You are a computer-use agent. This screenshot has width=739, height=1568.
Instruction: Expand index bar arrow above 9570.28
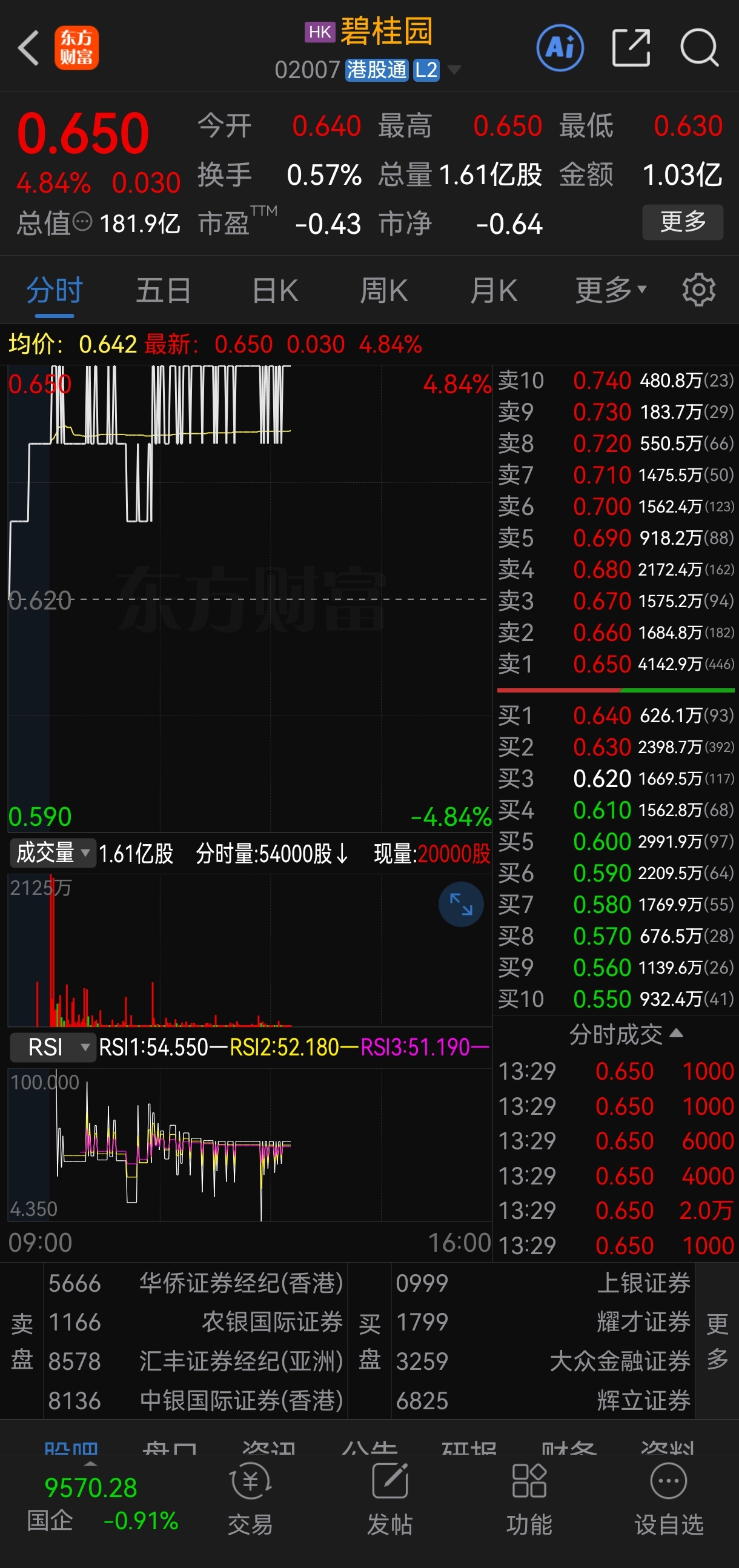90,1463
